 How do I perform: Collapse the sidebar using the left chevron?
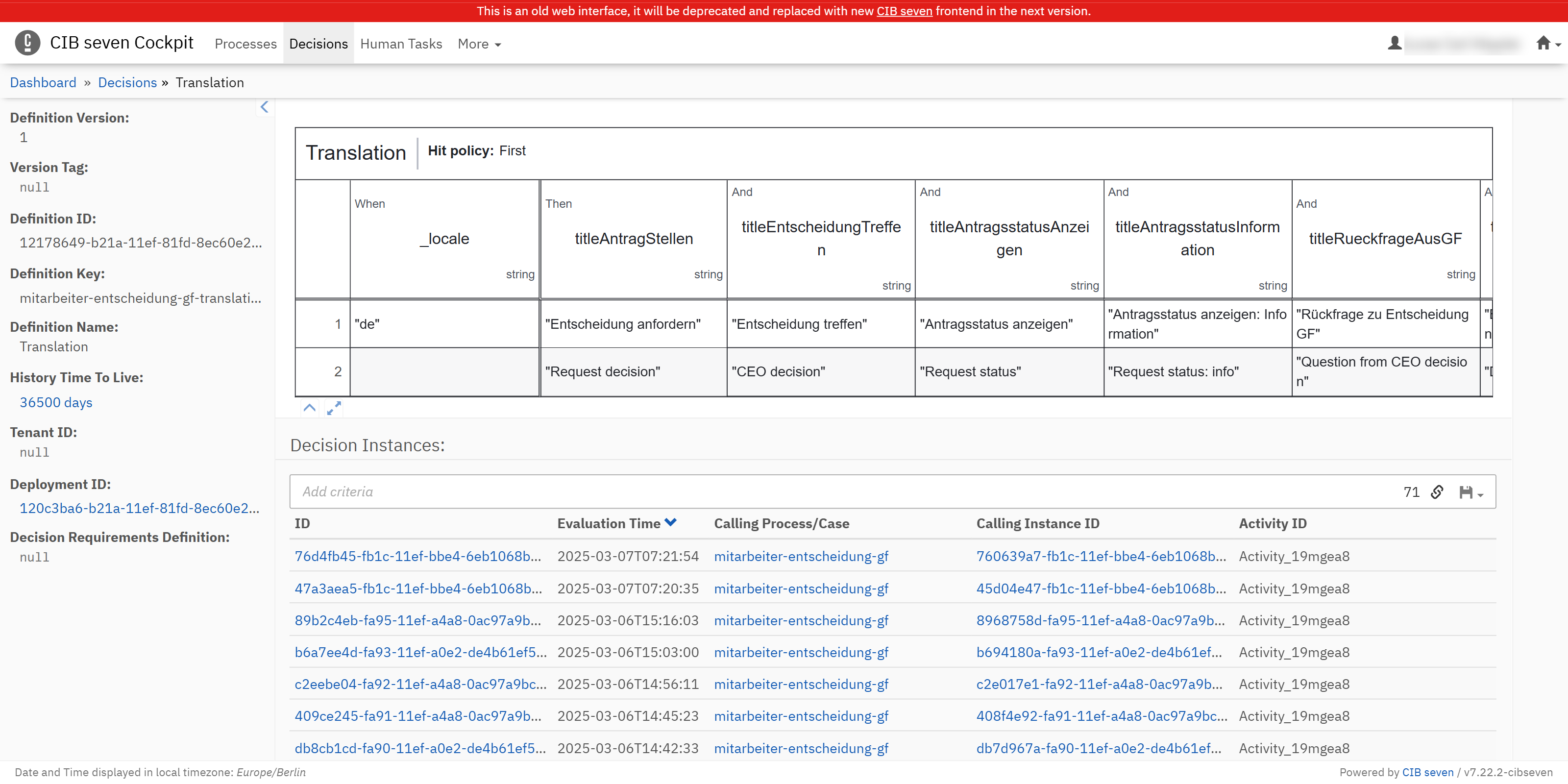tap(264, 107)
